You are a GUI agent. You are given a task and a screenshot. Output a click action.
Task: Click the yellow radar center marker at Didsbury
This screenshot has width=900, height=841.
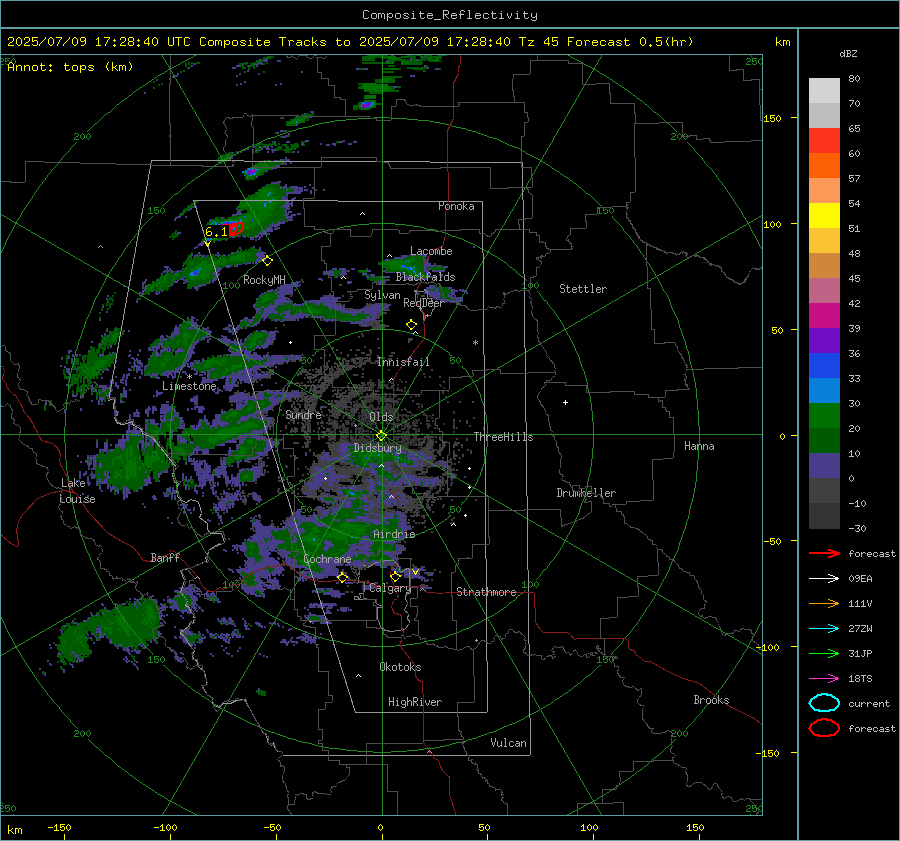pyautogui.click(x=381, y=436)
